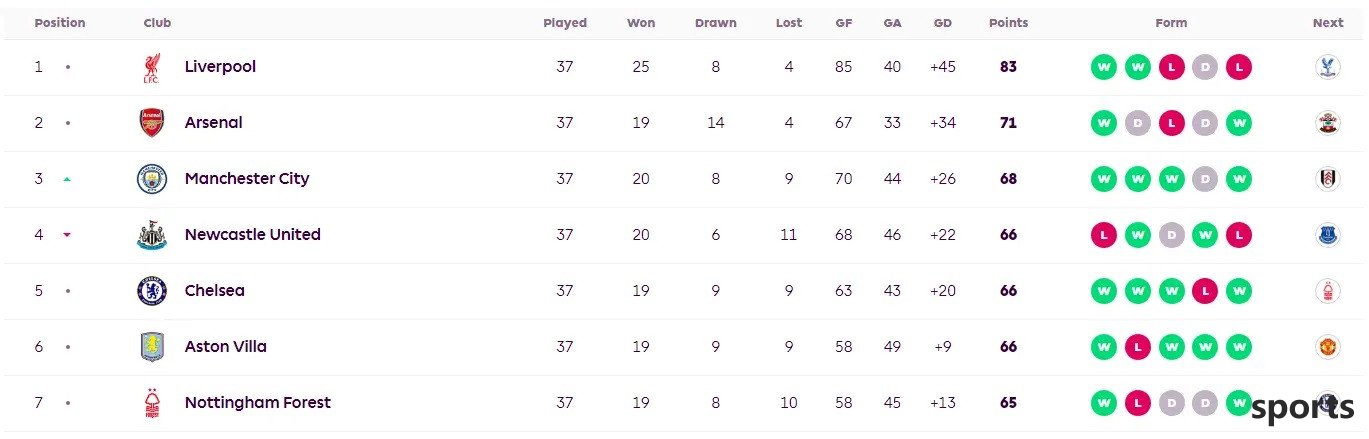Click Newcastle United's red position-down arrow
The image size is (1369, 439).
click(x=67, y=235)
